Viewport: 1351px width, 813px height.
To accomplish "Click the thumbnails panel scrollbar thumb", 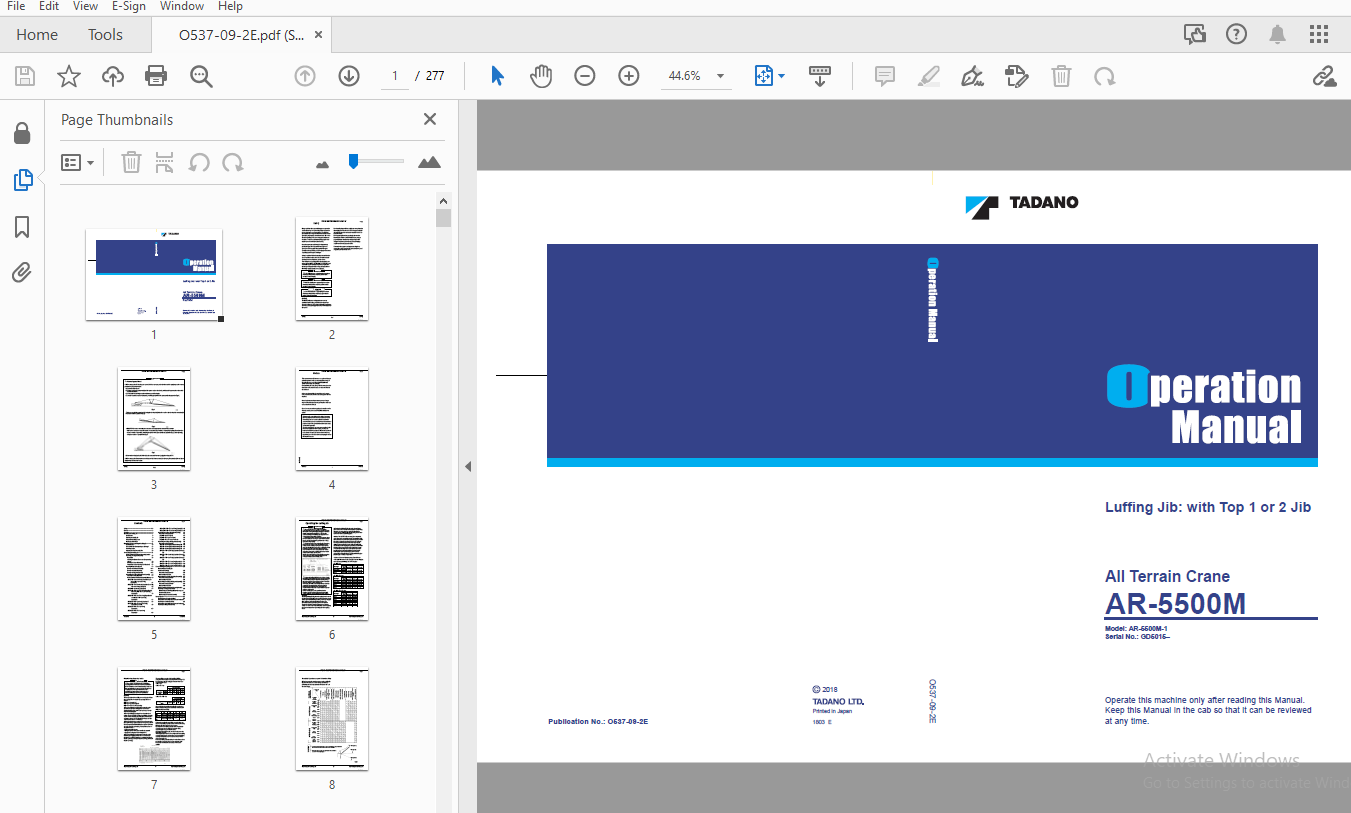I will coord(443,218).
